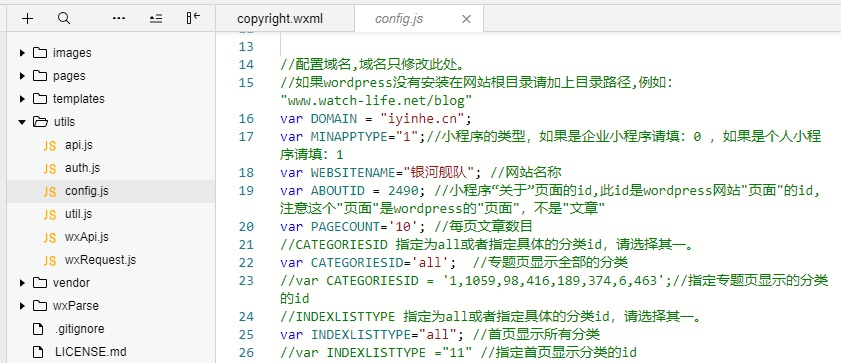Click the collapse-all list icon in file toolbar

[x=156, y=19]
